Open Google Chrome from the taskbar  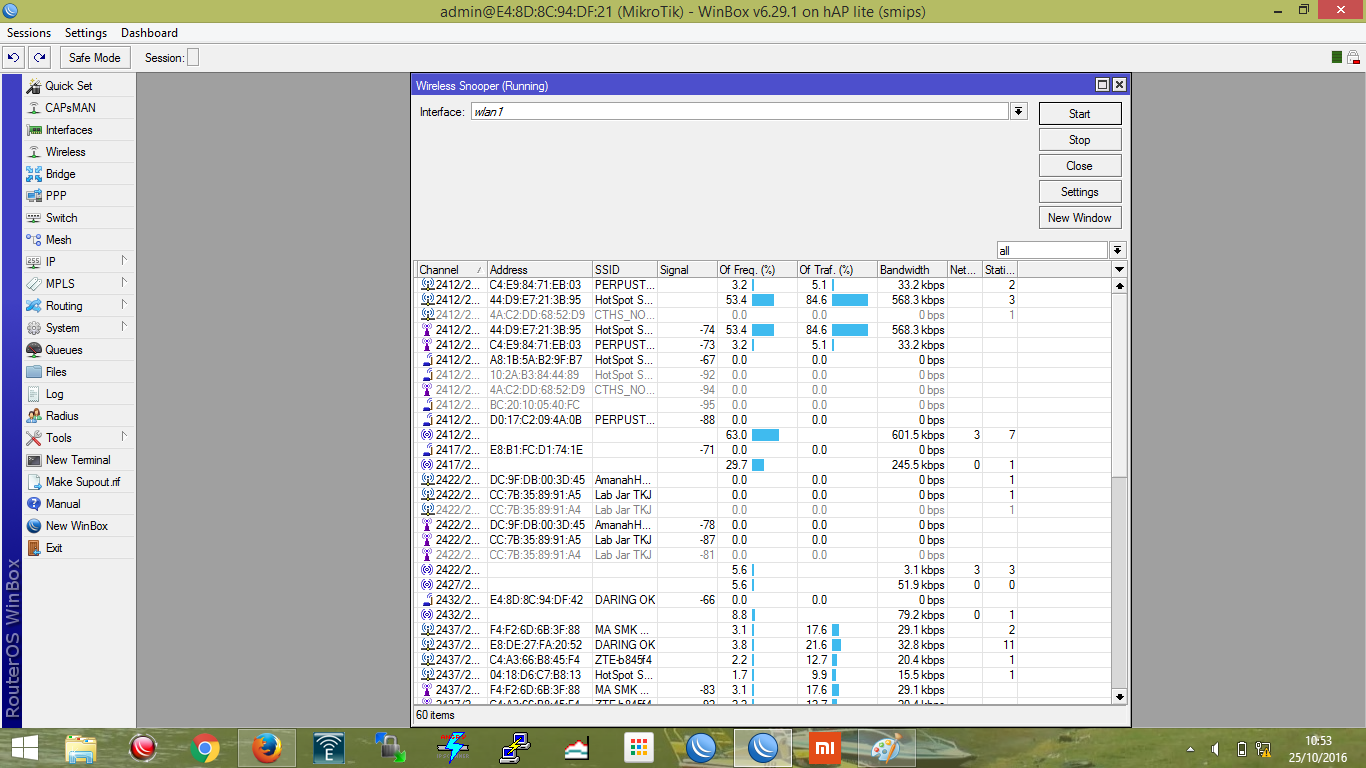[x=205, y=748]
